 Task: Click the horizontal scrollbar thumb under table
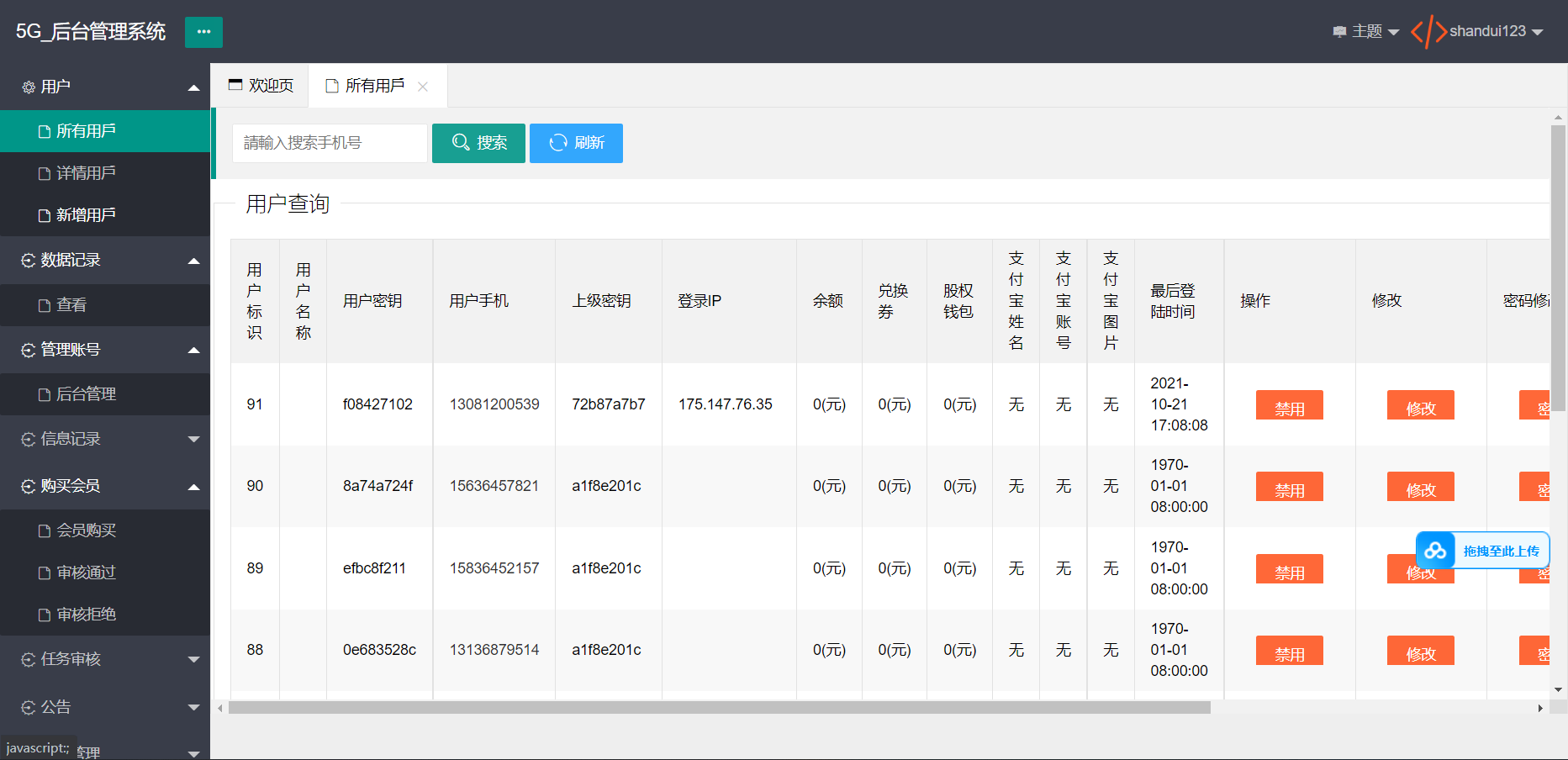[720, 708]
